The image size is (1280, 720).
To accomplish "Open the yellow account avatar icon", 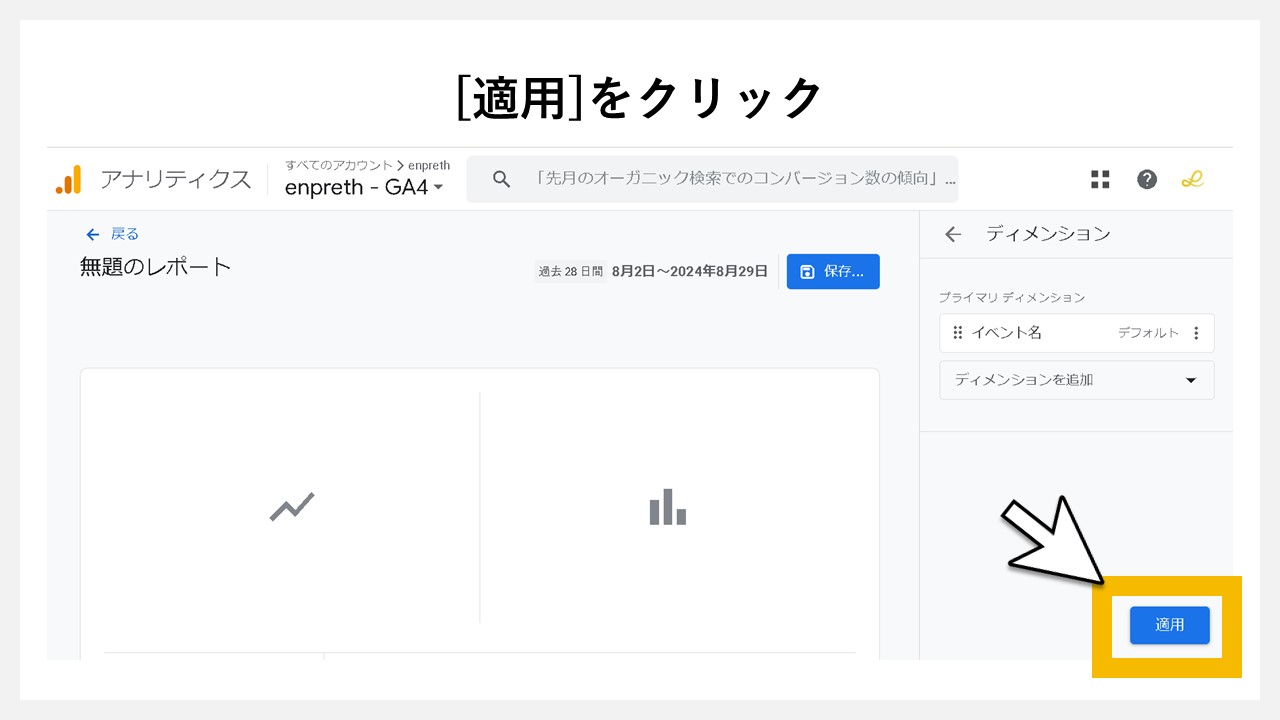I will pyautogui.click(x=1192, y=179).
